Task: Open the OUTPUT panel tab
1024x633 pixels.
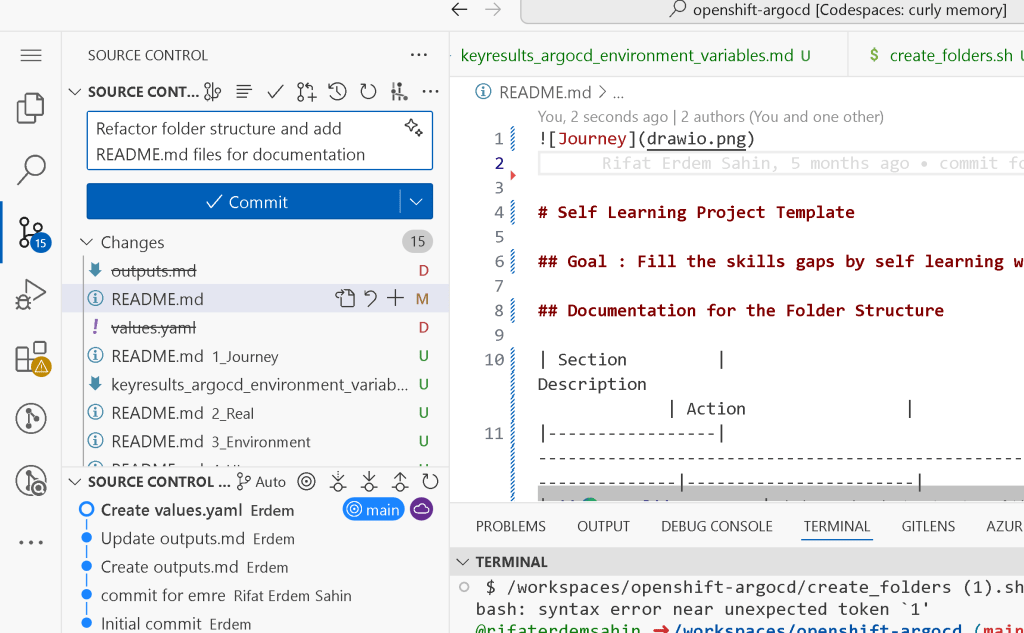Action: pos(603,527)
